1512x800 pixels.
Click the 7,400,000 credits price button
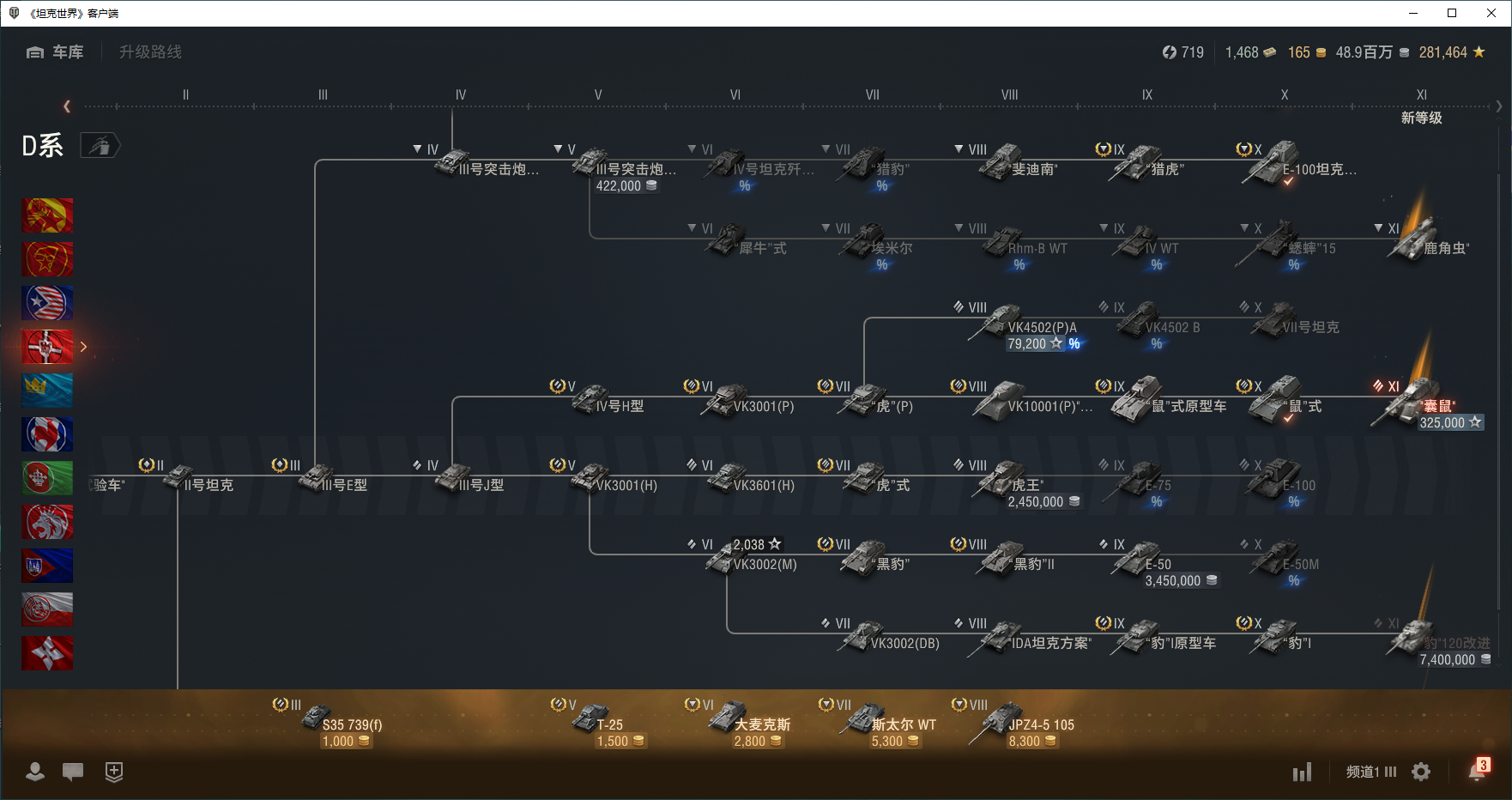click(x=1455, y=659)
